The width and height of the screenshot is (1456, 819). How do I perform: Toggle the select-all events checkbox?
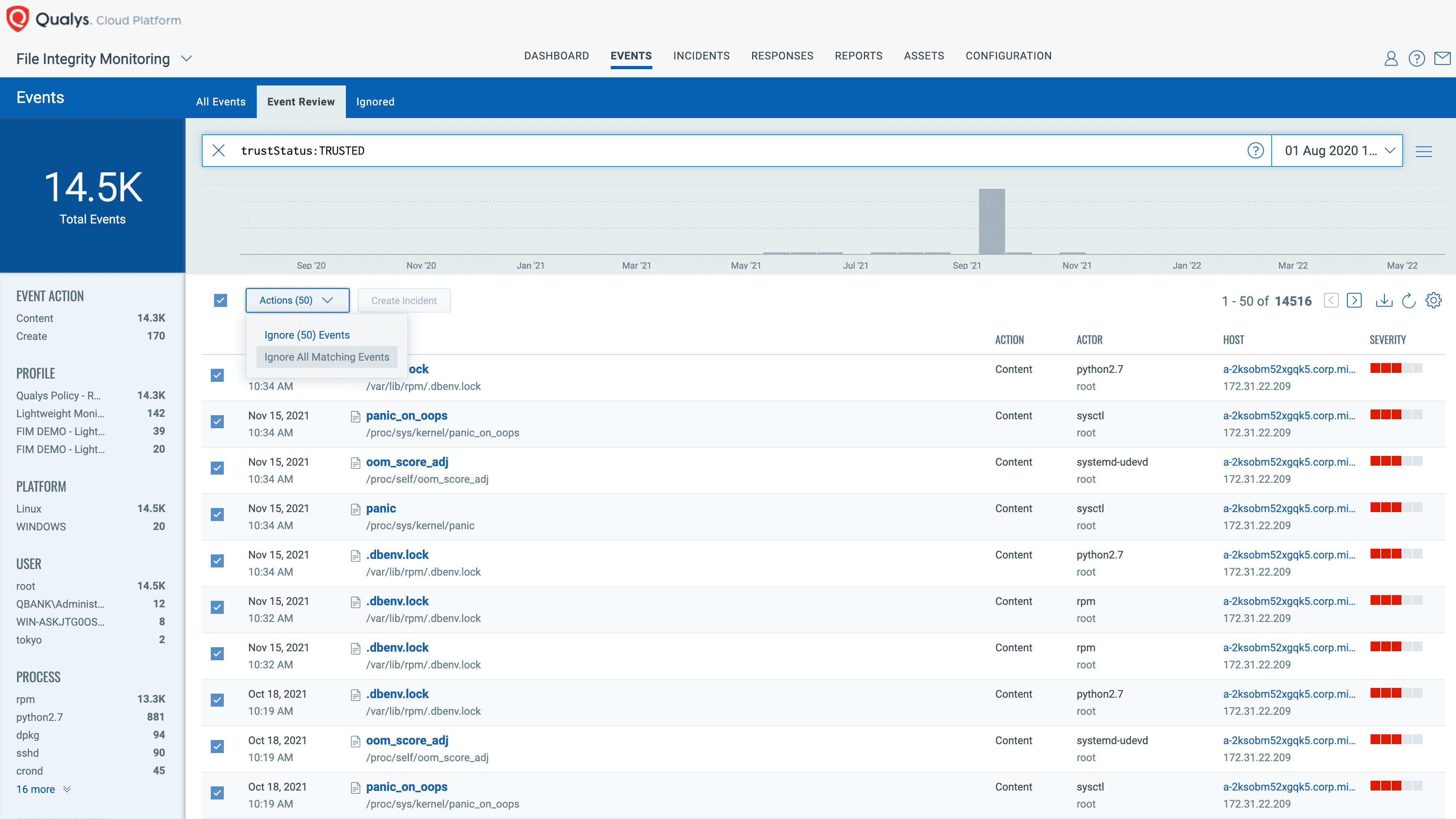(221, 300)
